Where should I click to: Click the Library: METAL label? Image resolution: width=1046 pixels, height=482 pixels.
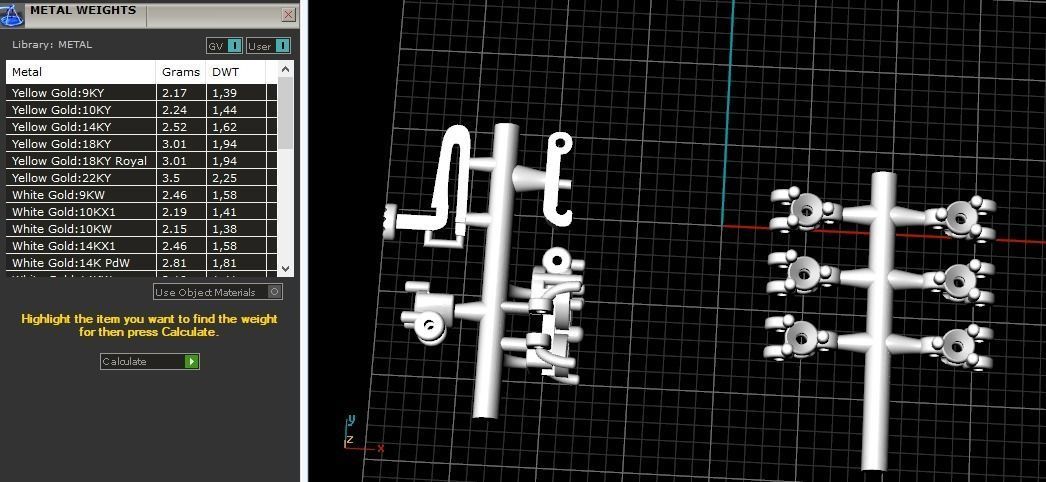pyautogui.click(x=52, y=45)
